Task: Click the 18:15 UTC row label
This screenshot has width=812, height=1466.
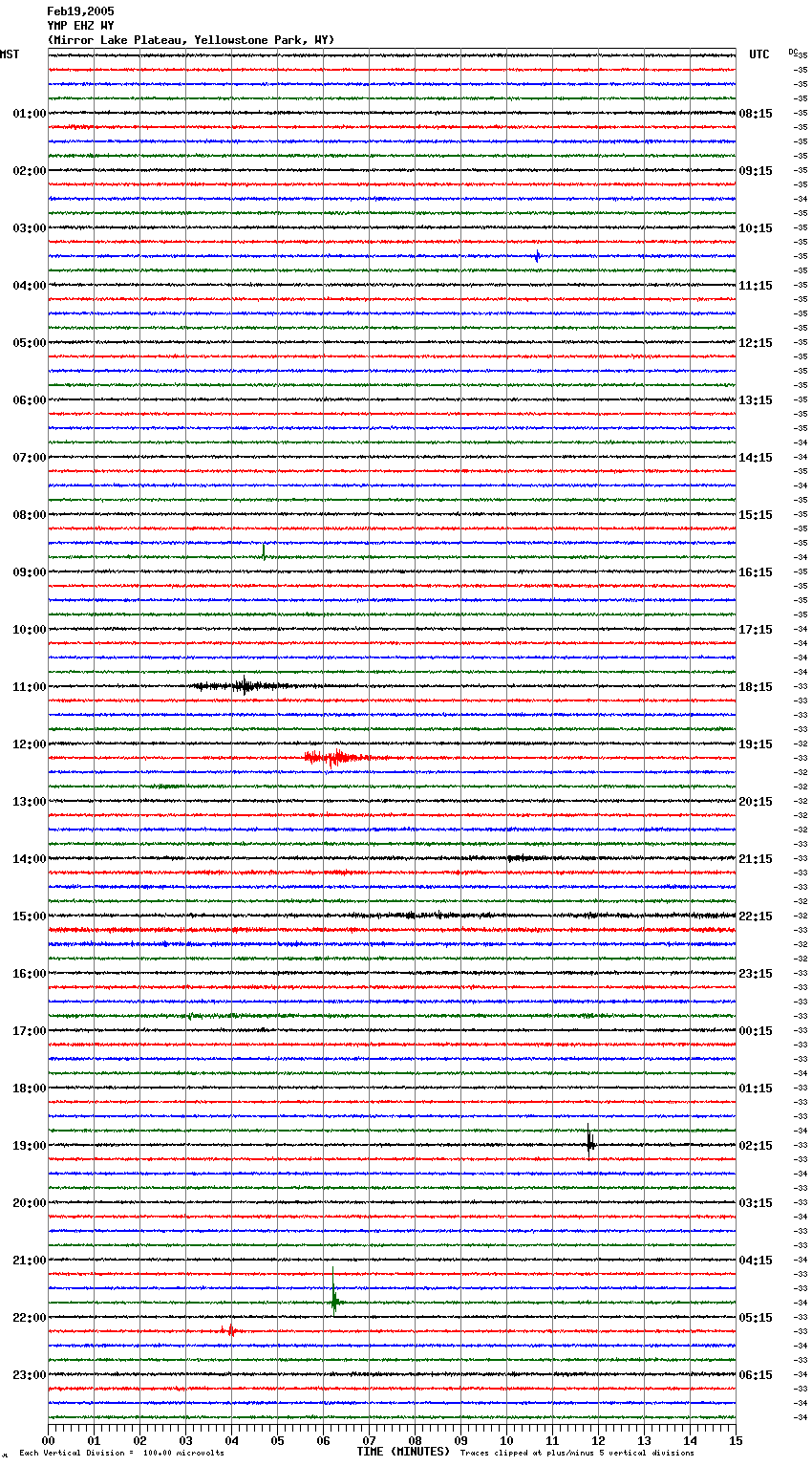Action: point(756,687)
